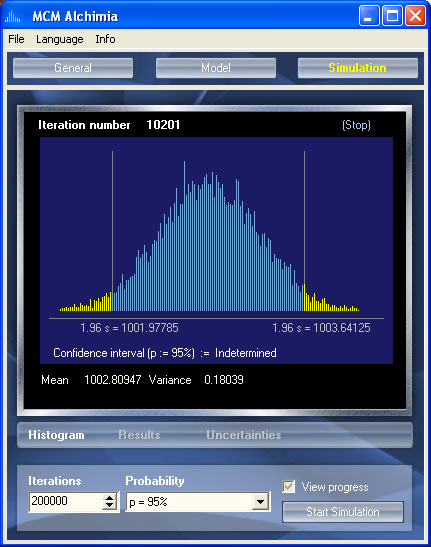Image resolution: width=431 pixels, height=547 pixels.
Task: Open the Language menu
Action: click(60, 39)
